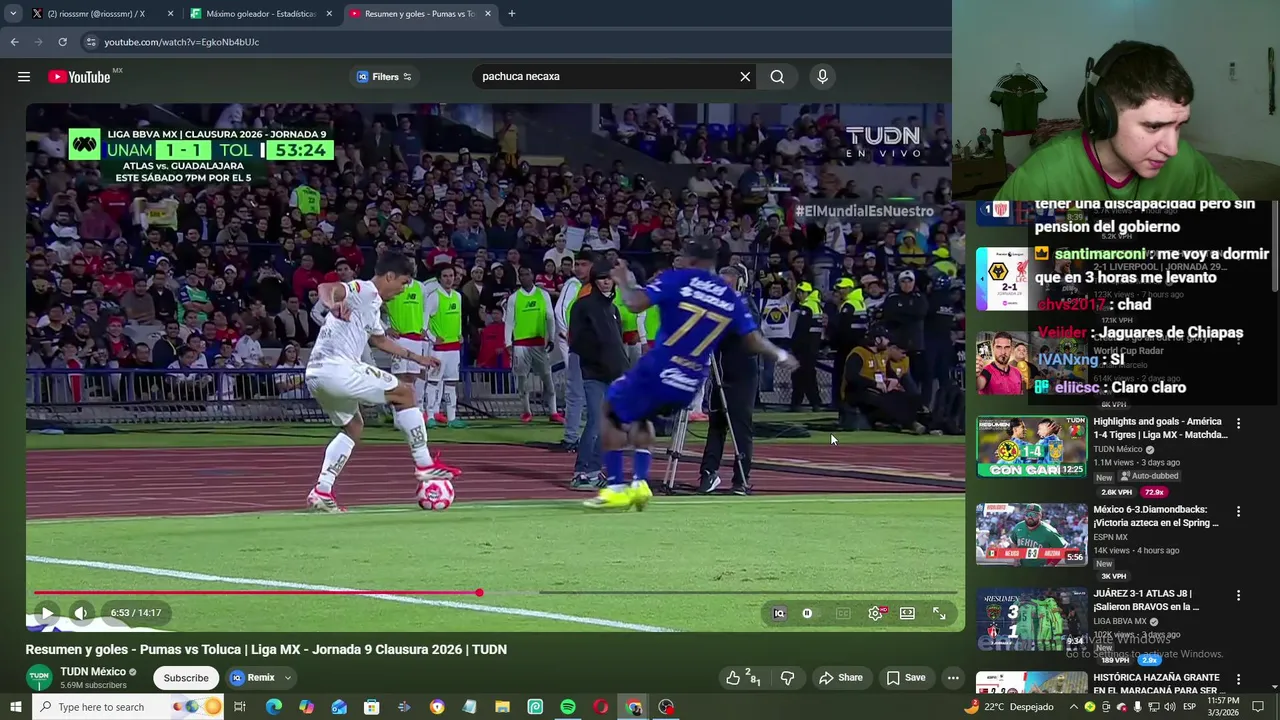
Task: Play the paused video
Action: click(x=47, y=613)
